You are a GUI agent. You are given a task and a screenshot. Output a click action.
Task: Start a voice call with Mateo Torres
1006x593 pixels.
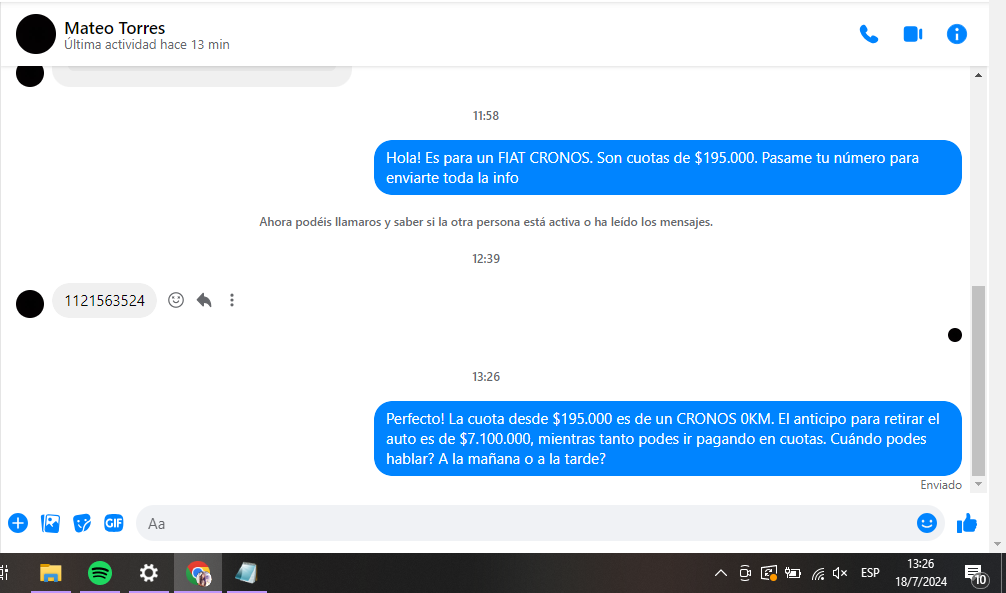point(868,34)
